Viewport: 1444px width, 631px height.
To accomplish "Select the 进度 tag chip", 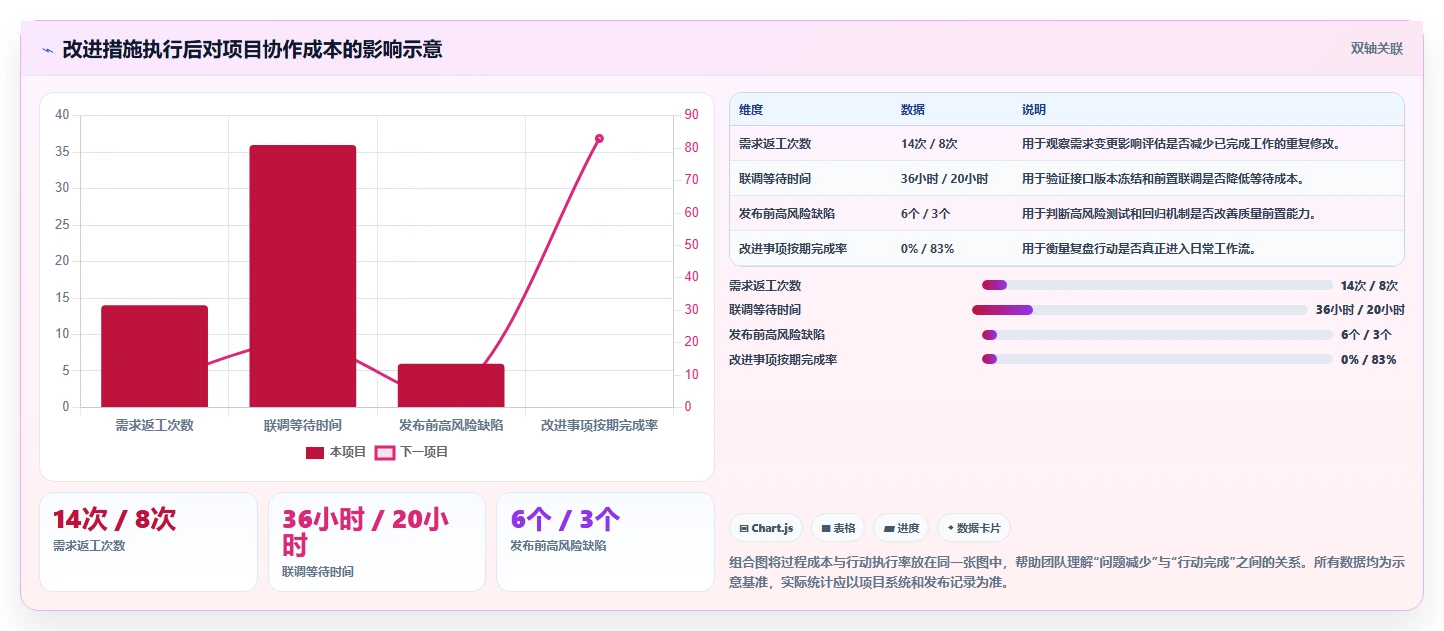I will 901,528.
